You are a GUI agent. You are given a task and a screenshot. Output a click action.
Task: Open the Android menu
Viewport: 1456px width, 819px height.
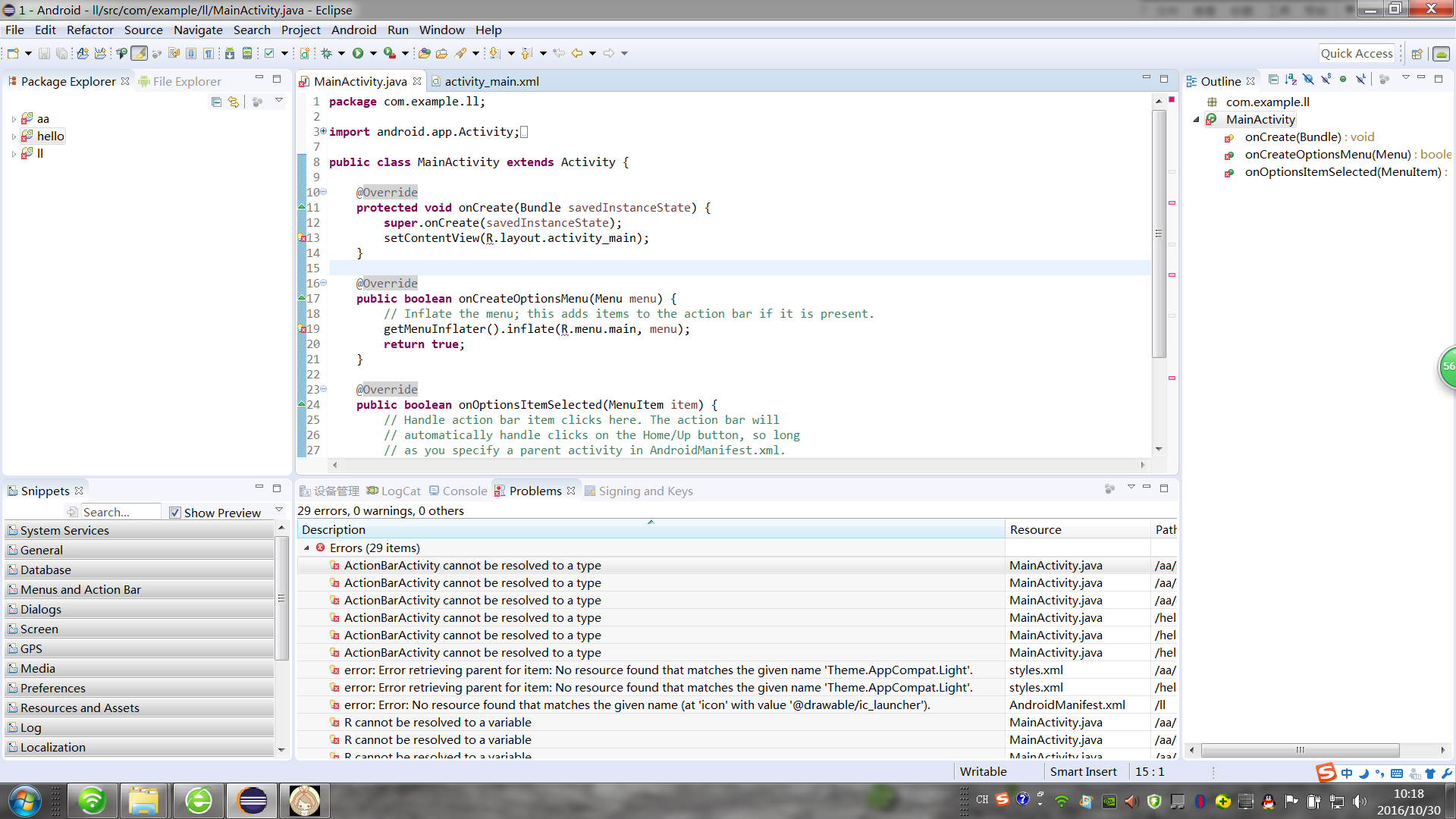(353, 30)
